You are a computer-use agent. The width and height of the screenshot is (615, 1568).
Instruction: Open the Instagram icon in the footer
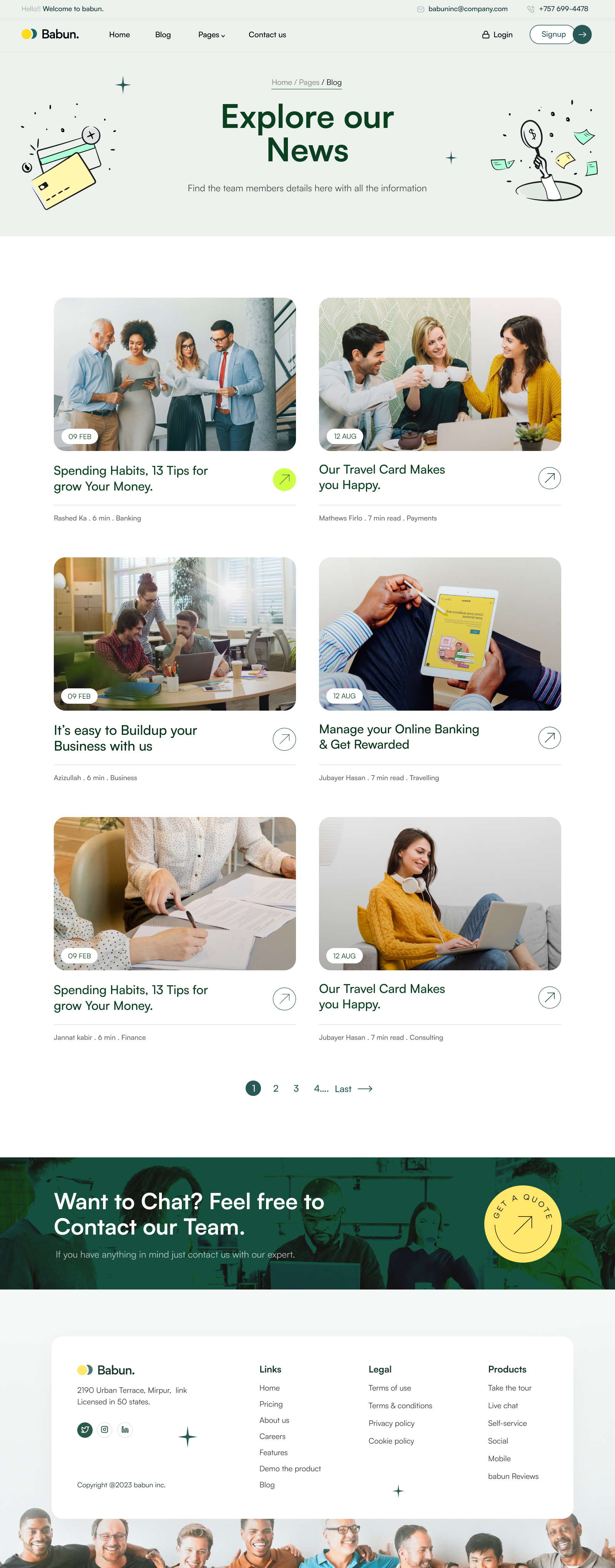tap(105, 1429)
